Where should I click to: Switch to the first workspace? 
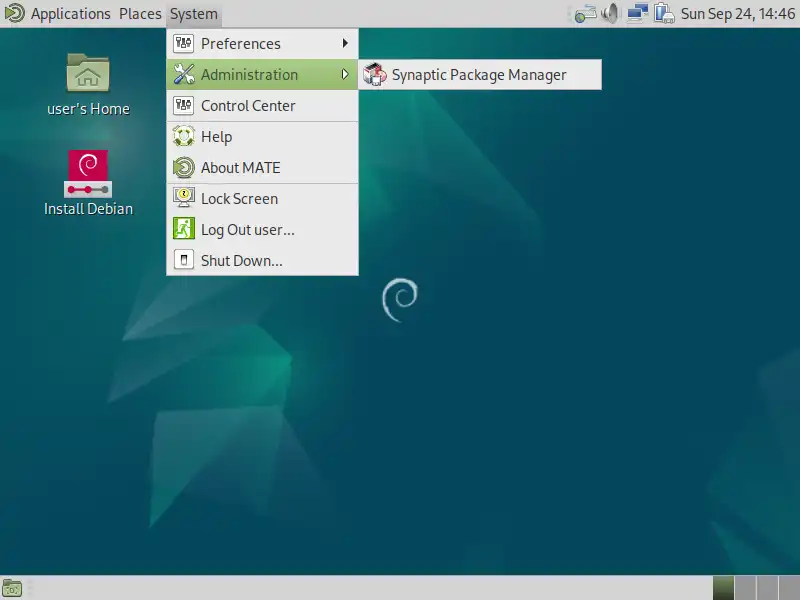coord(723,588)
